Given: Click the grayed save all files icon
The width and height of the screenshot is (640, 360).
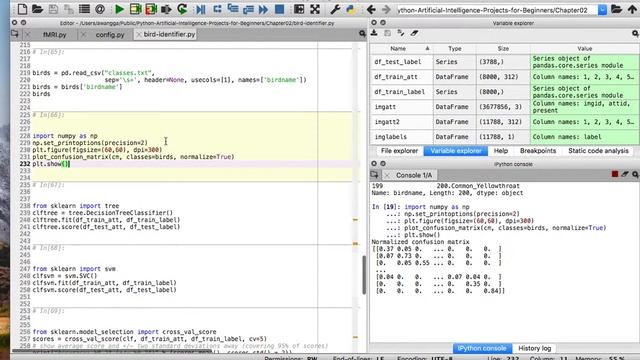Looking at the screenshot, I should pyautogui.click(x=69, y=9).
